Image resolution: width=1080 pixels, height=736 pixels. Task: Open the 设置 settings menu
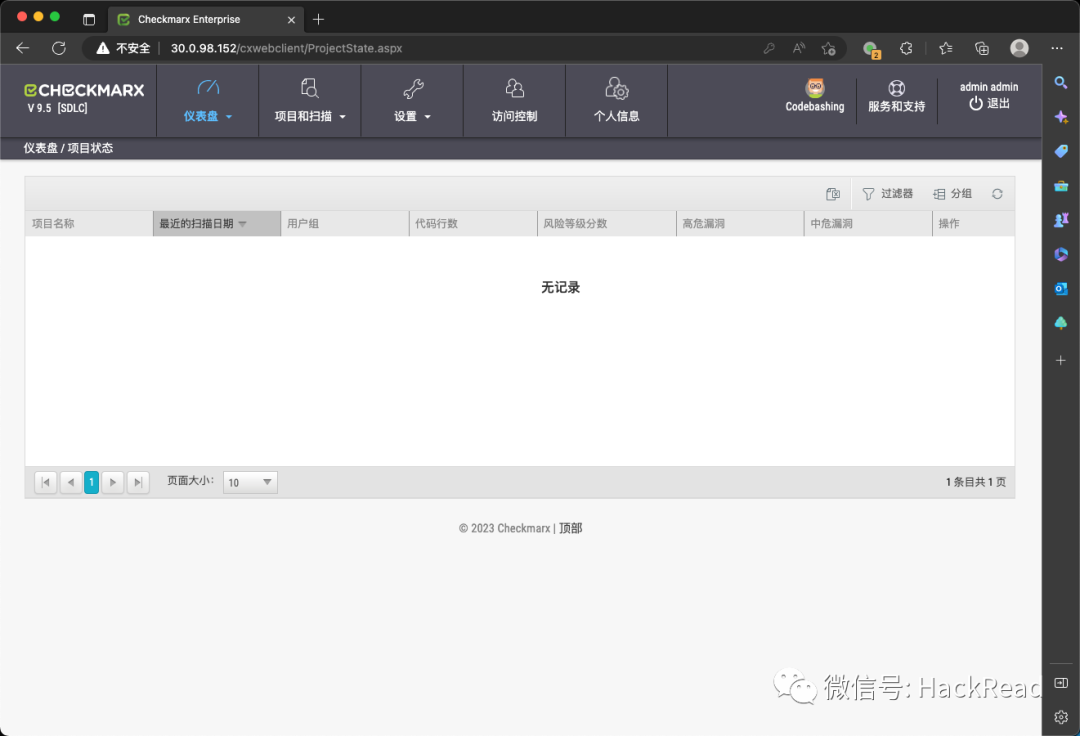[412, 101]
